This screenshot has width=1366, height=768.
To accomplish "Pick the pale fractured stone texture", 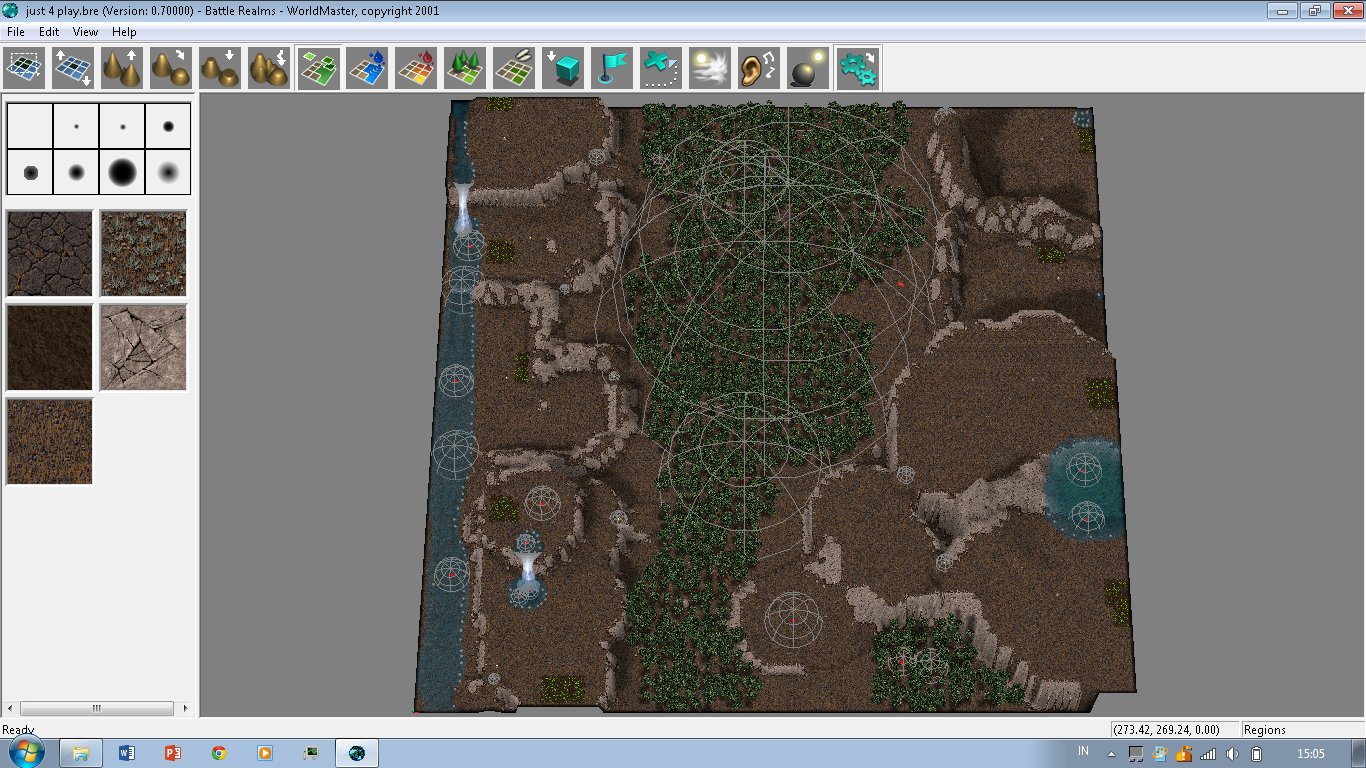I will 143,347.
